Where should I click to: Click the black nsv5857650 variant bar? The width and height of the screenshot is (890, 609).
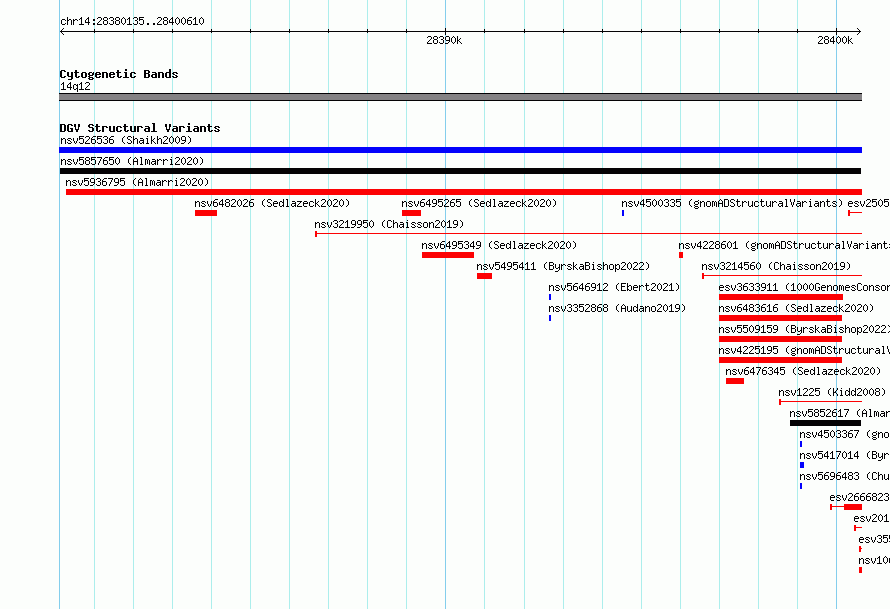click(460, 171)
